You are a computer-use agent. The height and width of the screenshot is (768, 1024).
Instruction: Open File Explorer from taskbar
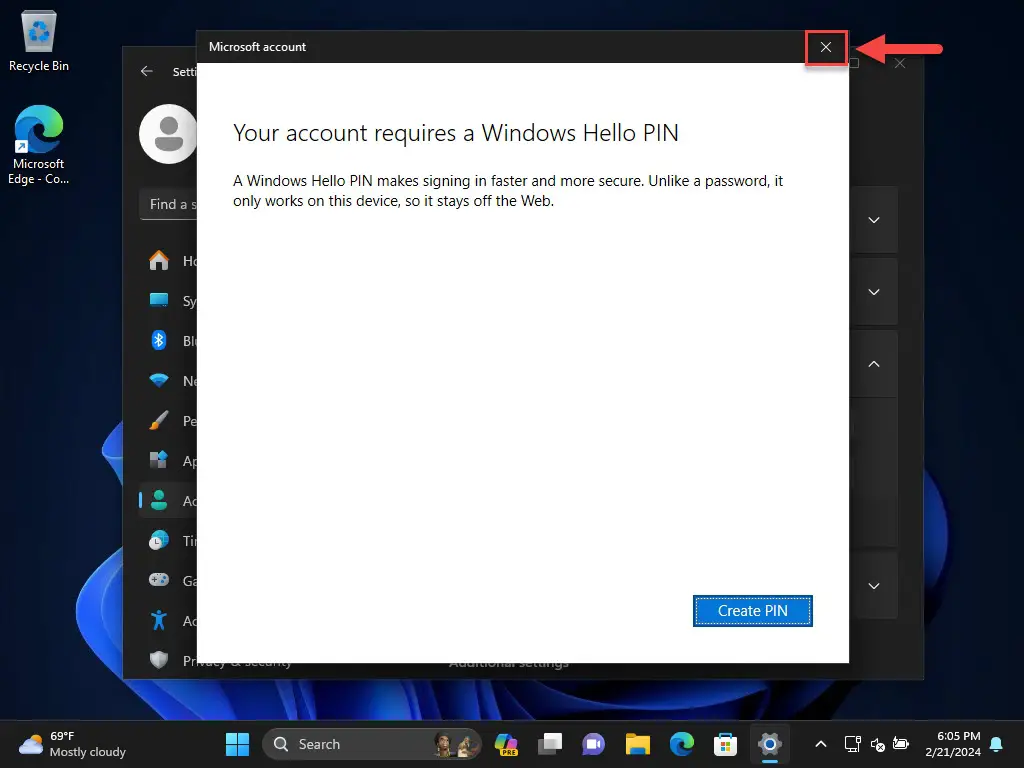[x=637, y=744]
